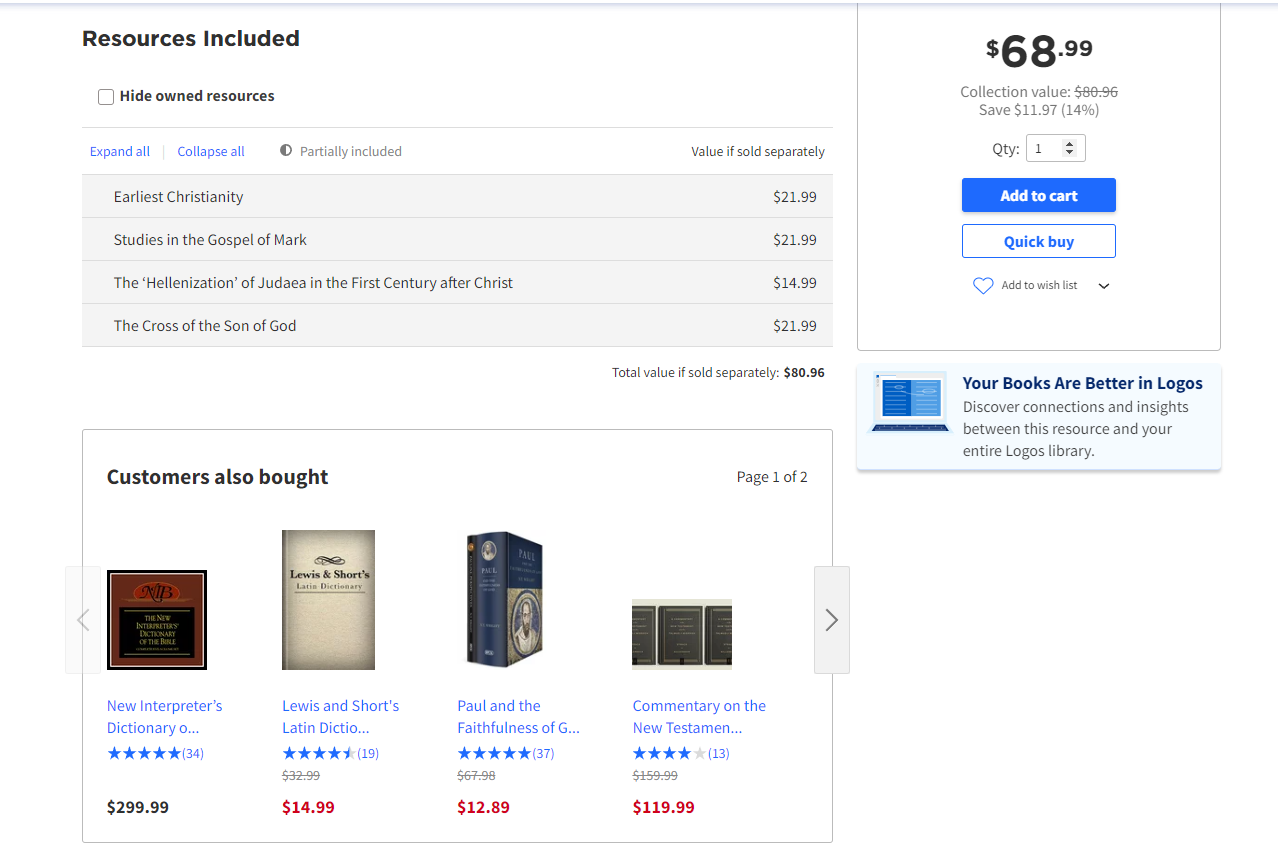Click the 34 reviews star rating
Screen dimensions: 1278x850
point(155,753)
